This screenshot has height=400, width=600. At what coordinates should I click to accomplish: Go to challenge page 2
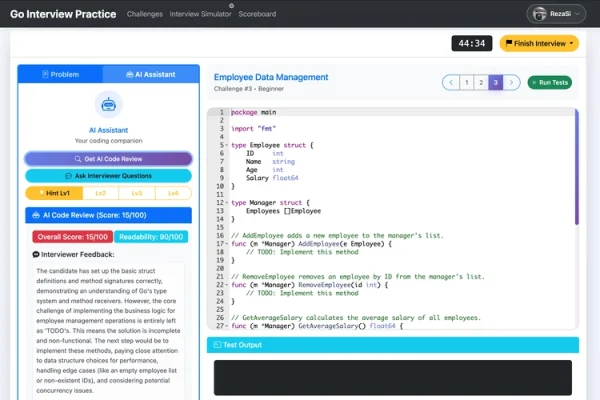pyautogui.click(x=481, y=82)
